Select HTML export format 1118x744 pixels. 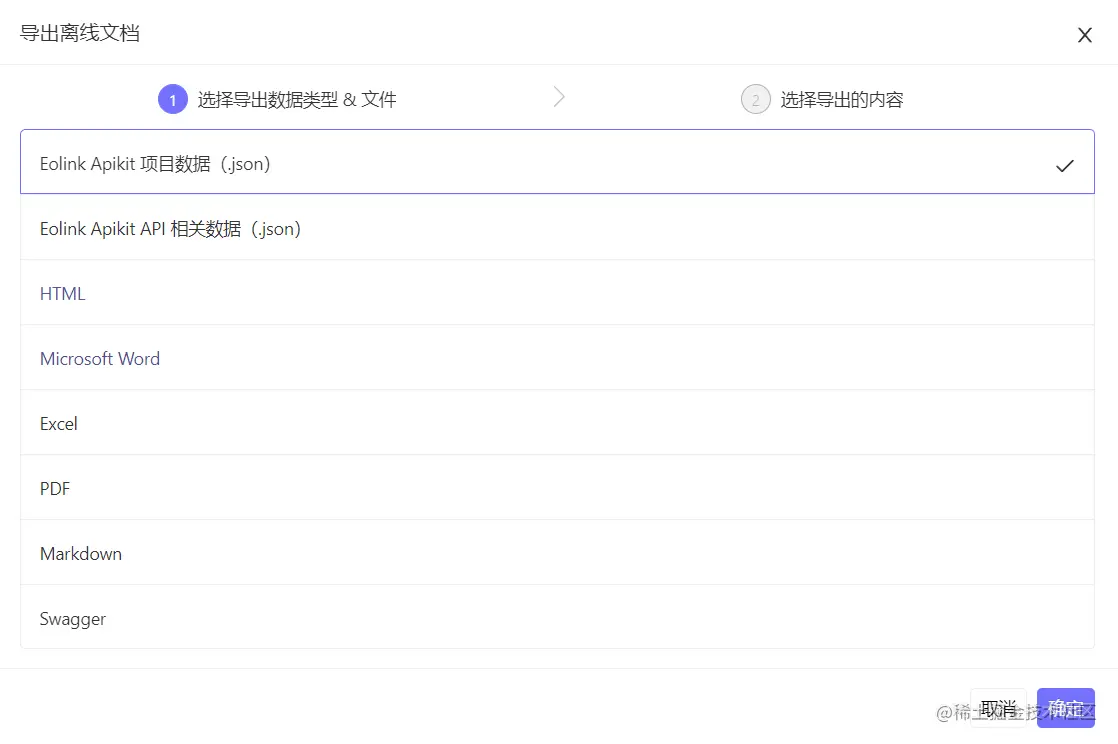pyautogui.click(x=557, y=293)
